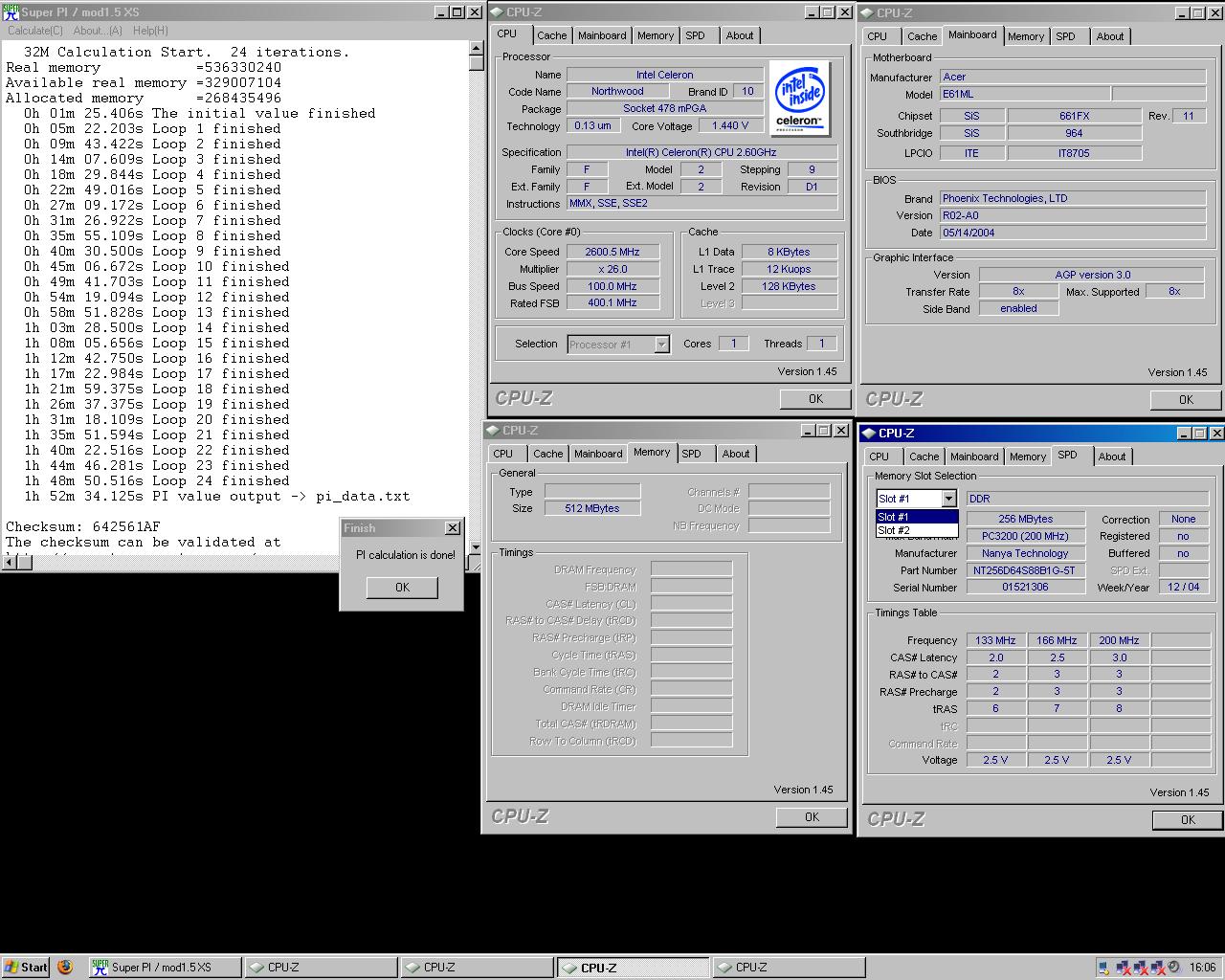Click the Nanya Technology manufacturer field
This screenshot has height=980, width=1225.
(1024, 553)
